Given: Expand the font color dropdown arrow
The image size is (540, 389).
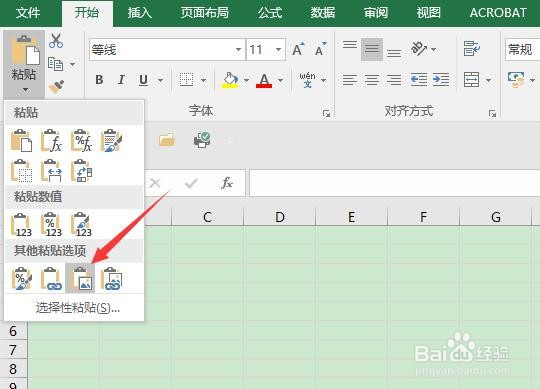Looking at the screenshot, I should 281,80.
